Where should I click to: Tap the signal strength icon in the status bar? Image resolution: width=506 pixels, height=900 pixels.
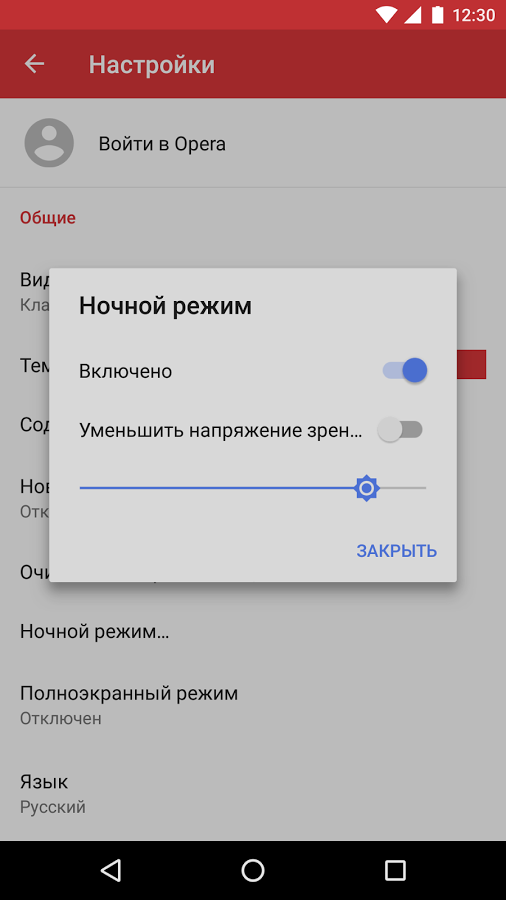[x=413, y=15]
